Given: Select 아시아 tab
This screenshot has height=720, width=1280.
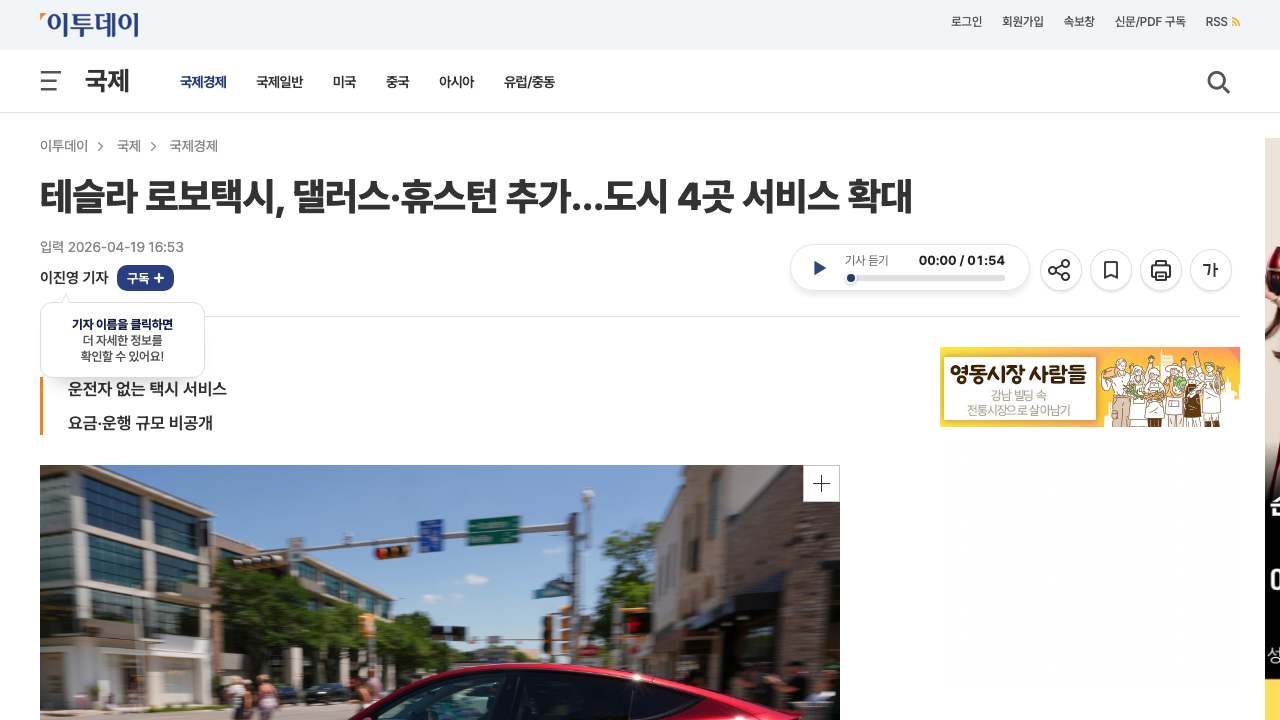Looking at the screenshot, I should (456, 82).
